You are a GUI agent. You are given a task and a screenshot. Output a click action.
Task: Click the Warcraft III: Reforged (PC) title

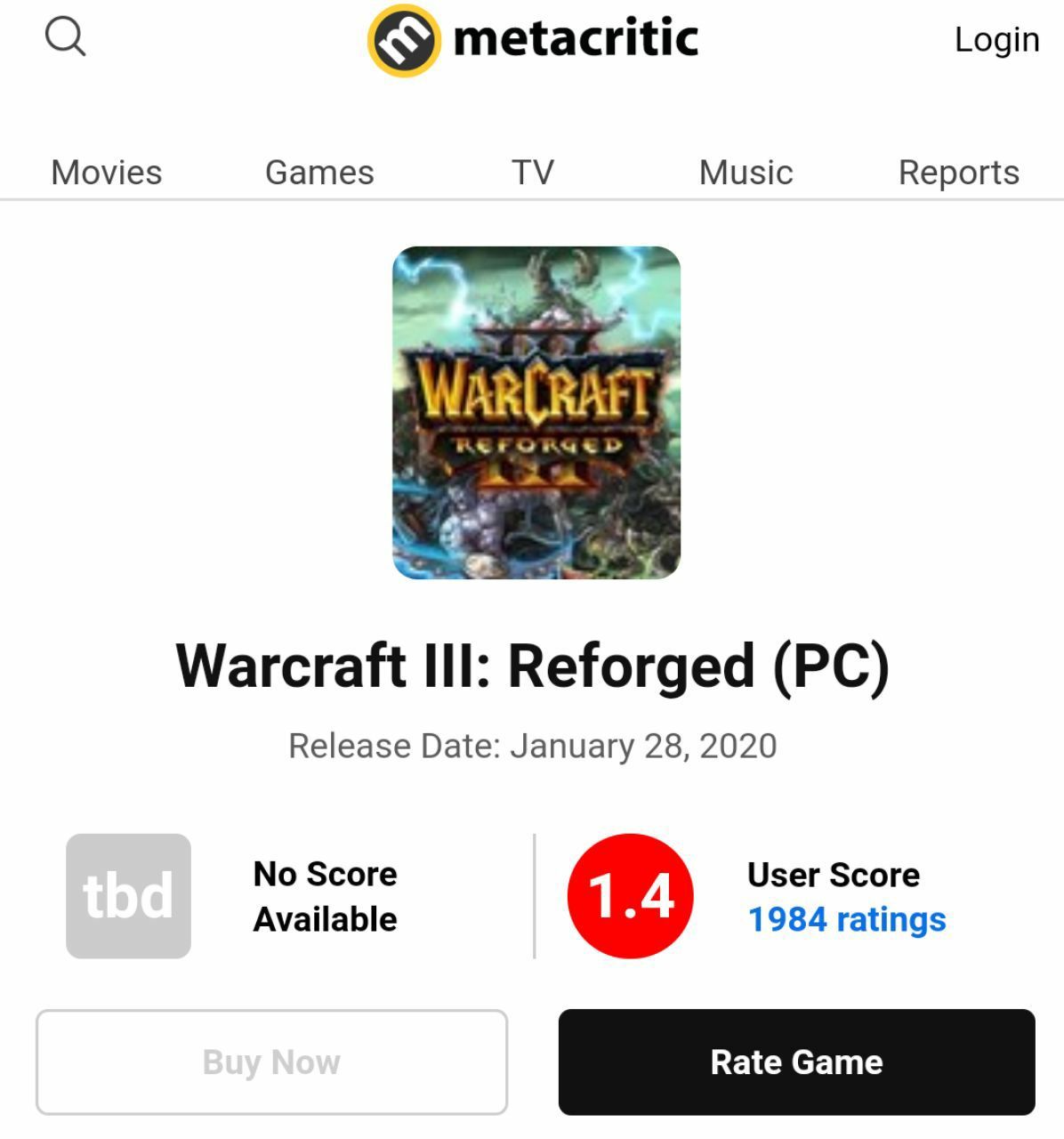(532, 666)
